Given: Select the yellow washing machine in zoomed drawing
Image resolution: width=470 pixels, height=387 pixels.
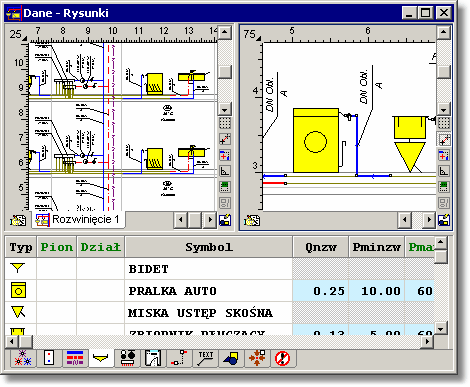Looking at the screenshot, I should (x=316, y=140).
